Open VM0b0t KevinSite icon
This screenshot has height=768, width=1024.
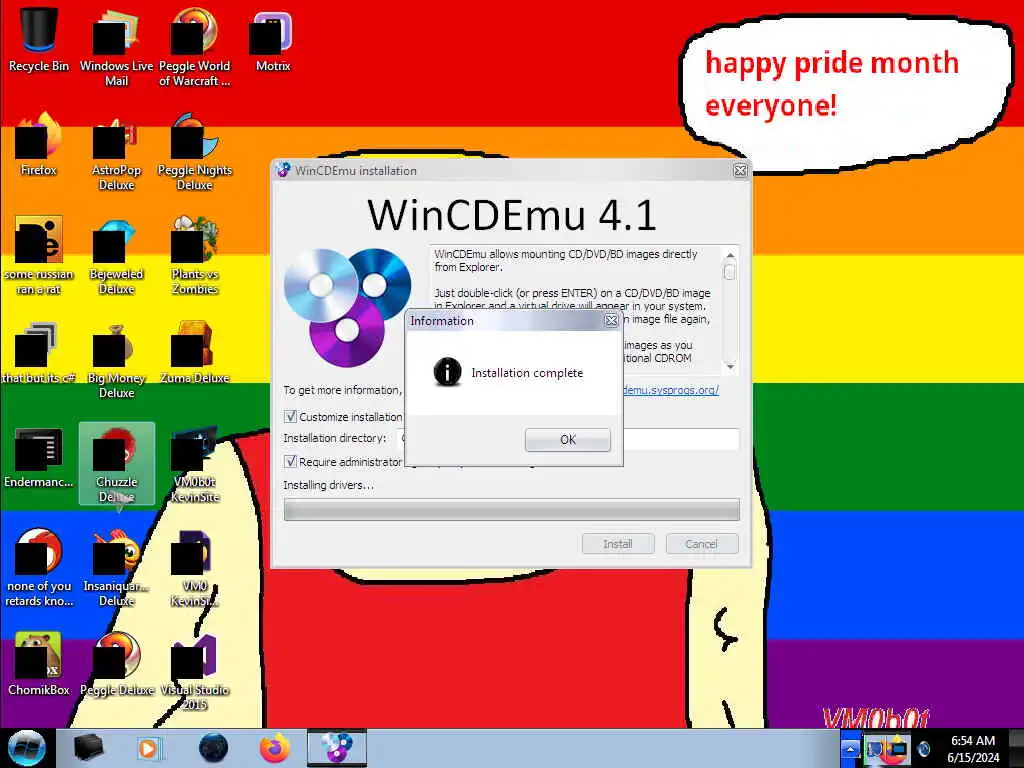[195, 463]
